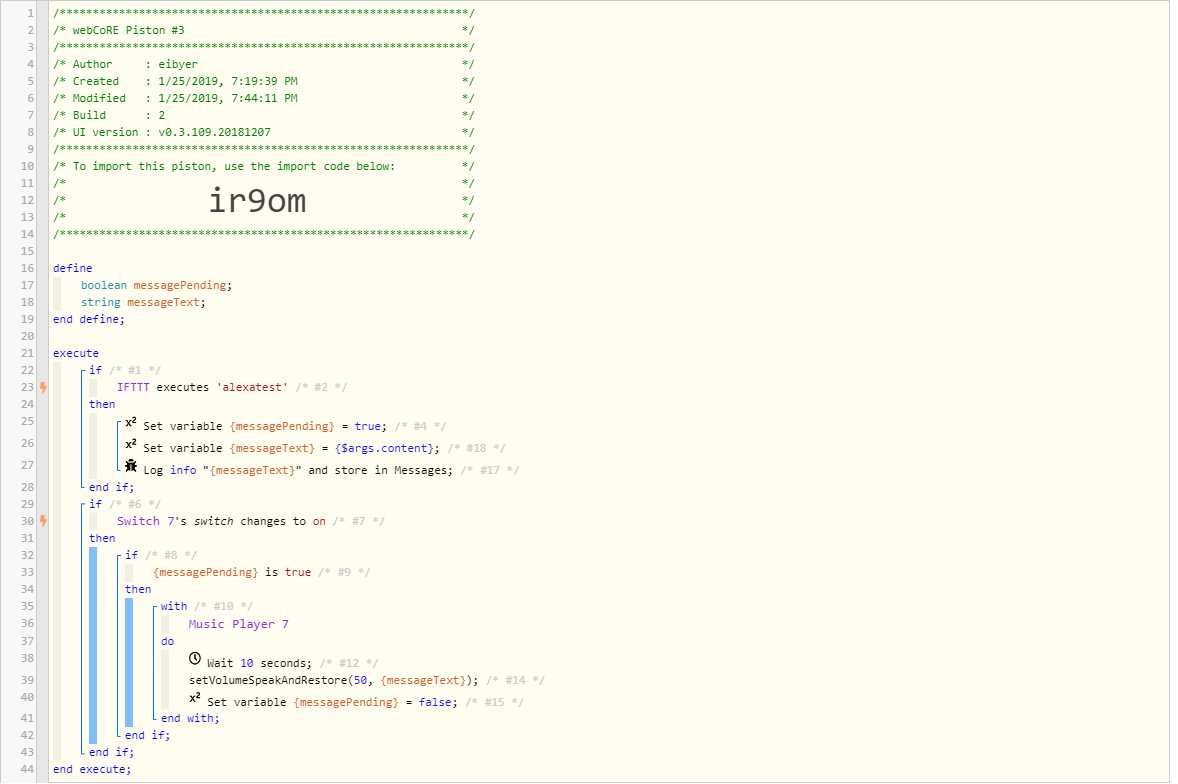Click the lightning bolt icon beside the Switch 7 line
Image resolution: width=1178 pixels, height=784 pixels.
pyautogui.click(x=44, y=521)
